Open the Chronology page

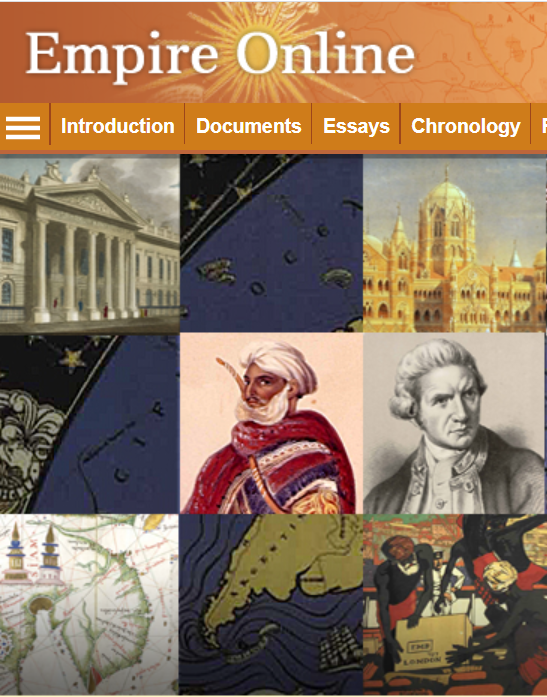[465, 126]
